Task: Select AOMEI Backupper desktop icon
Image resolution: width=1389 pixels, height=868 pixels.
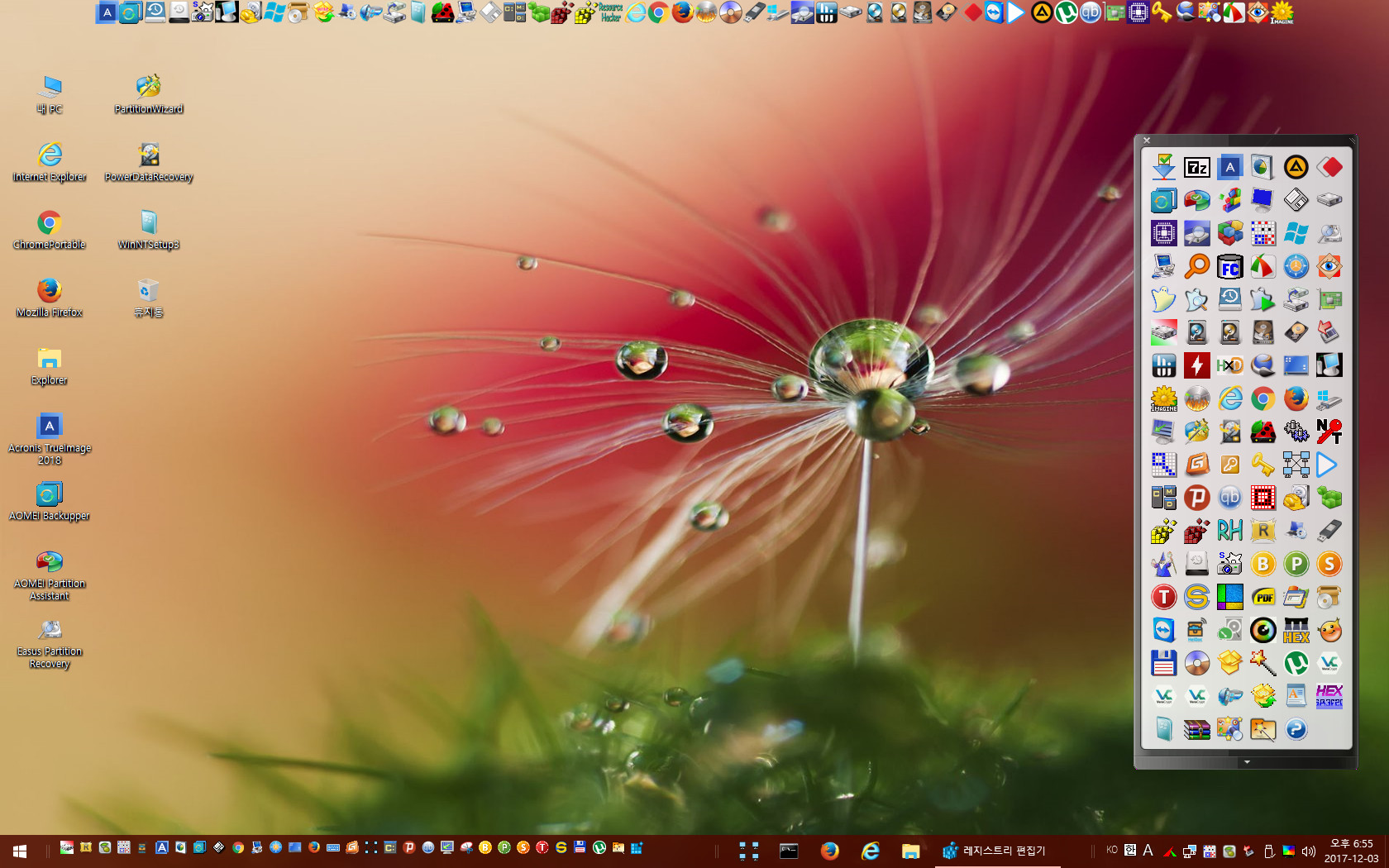Action: click(x=50, y=501)
